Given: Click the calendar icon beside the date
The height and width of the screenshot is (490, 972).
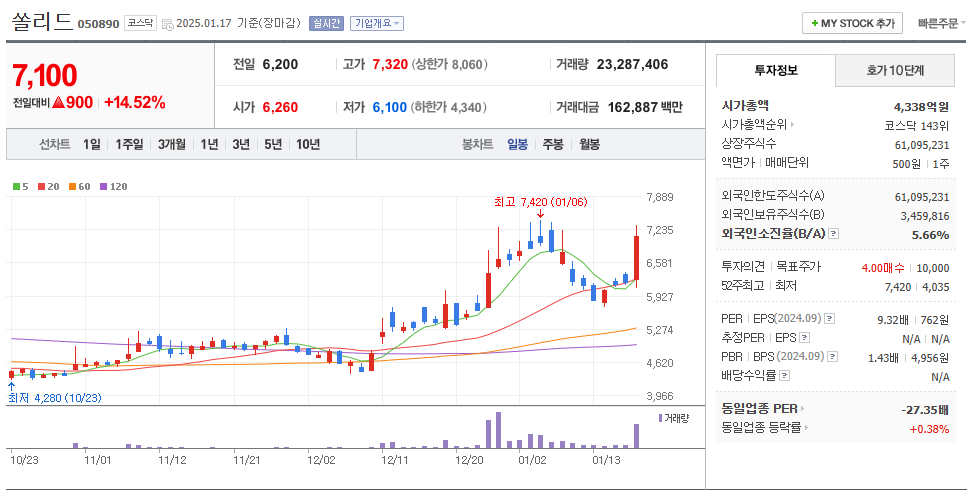Looking at the screenshot, I should tap(166, 23).
